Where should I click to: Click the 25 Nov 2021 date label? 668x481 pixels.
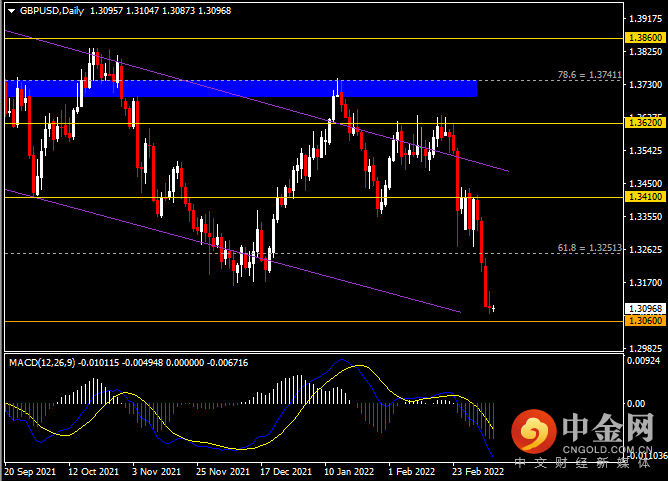point(223,472)
